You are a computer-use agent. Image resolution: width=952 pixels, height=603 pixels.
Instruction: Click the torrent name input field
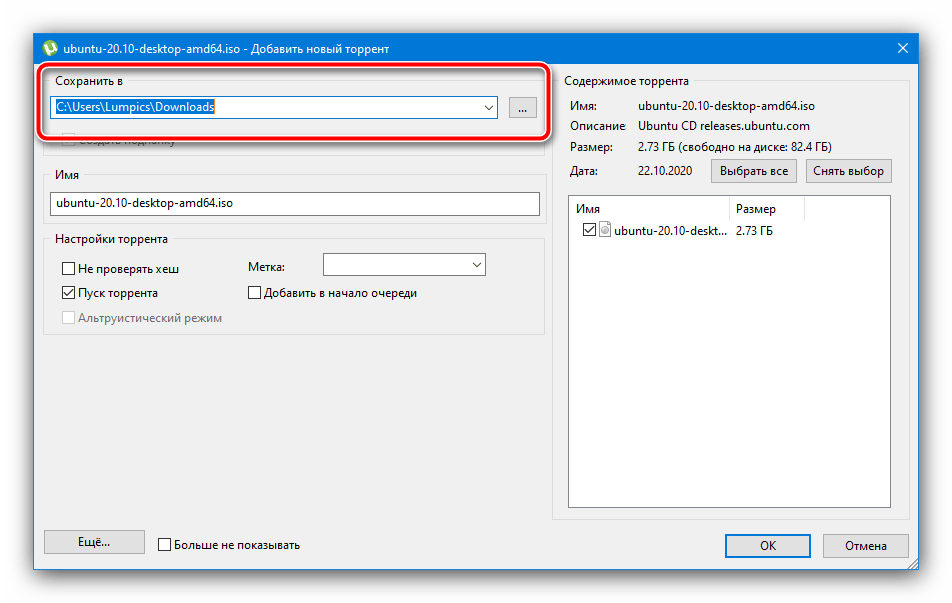pyautogui.click(x=294, y=204)
